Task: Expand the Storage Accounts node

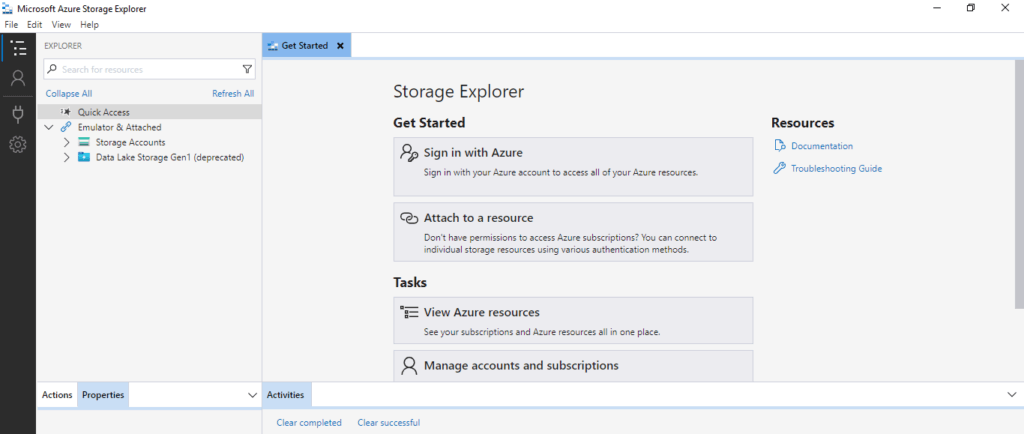Action: tap(67, 142)
